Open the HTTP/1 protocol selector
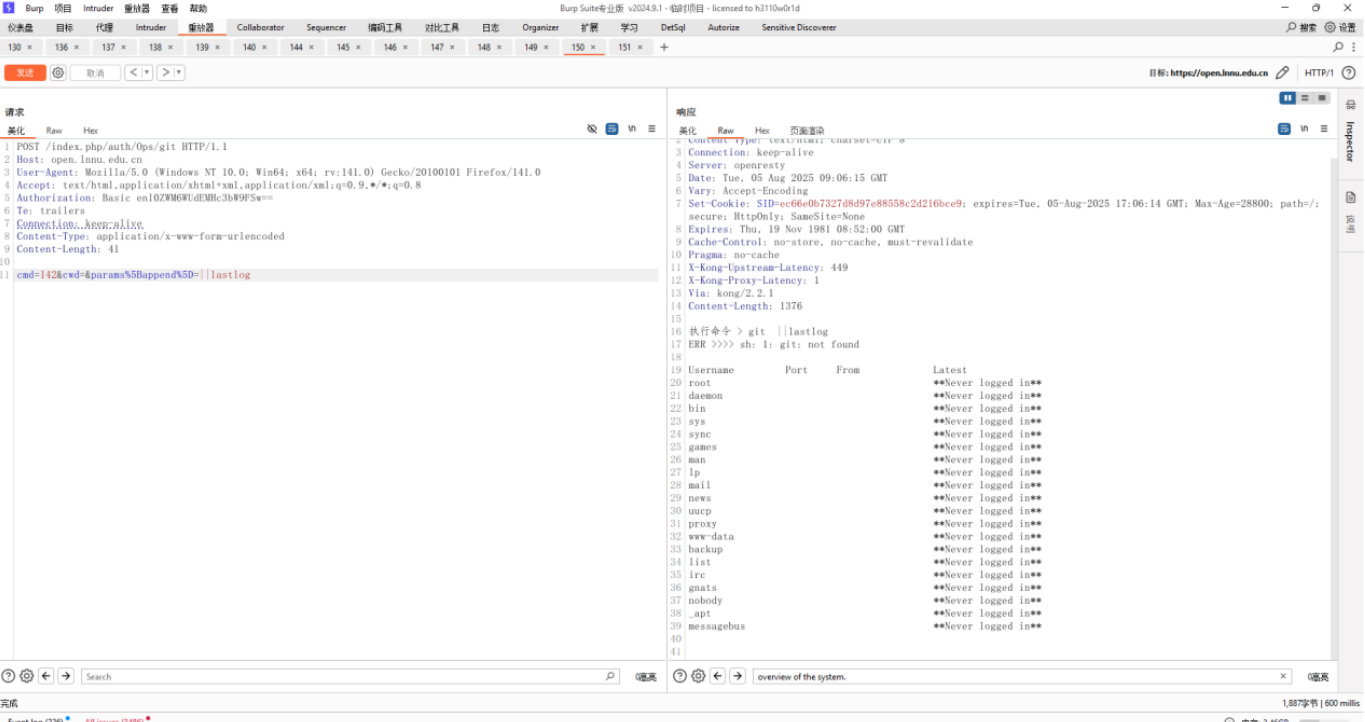Screen dimensions: 1365x722 pyautogui.click(x=1319, y=73)
